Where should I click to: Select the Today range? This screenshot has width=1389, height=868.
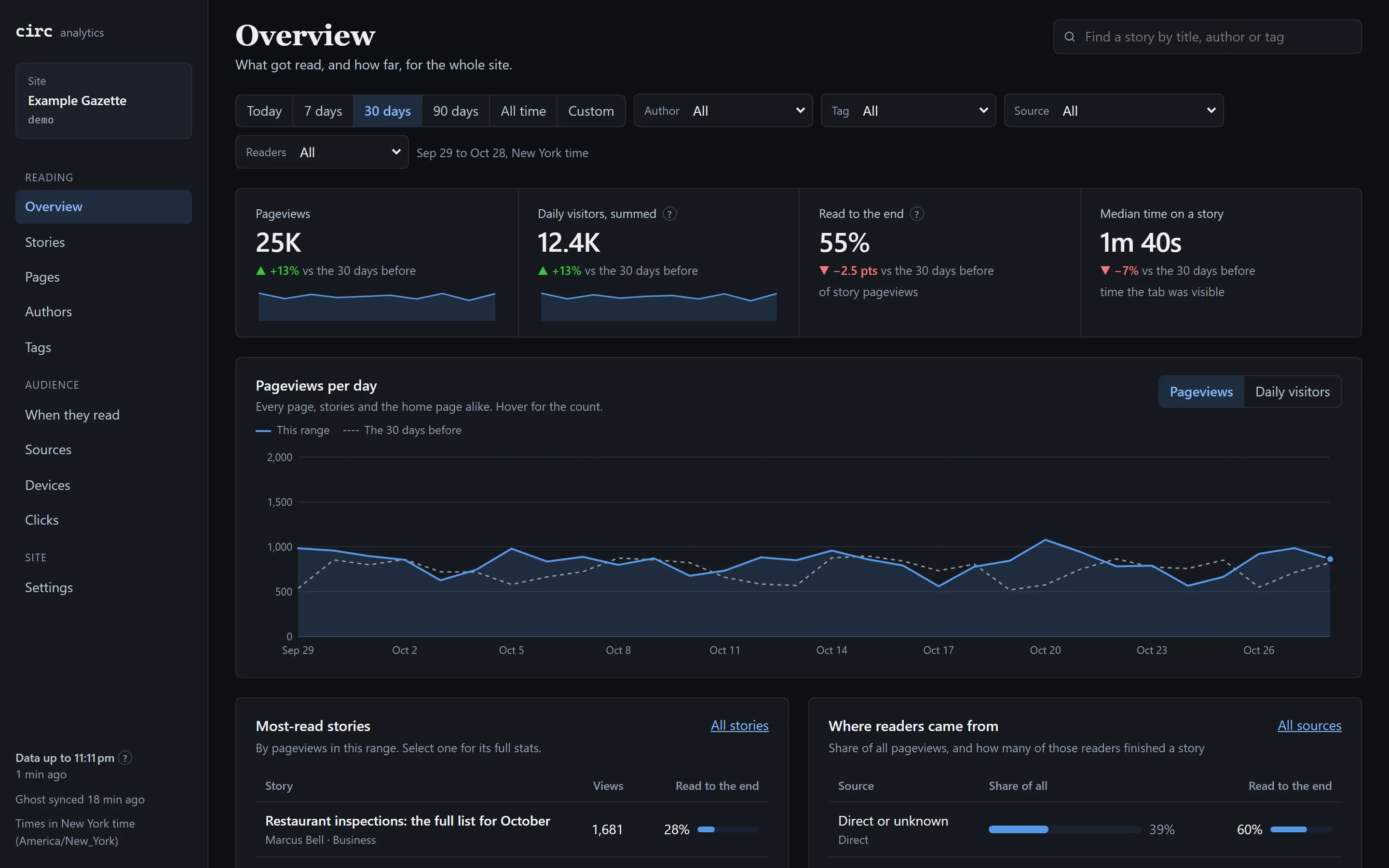tap(264, 111)
